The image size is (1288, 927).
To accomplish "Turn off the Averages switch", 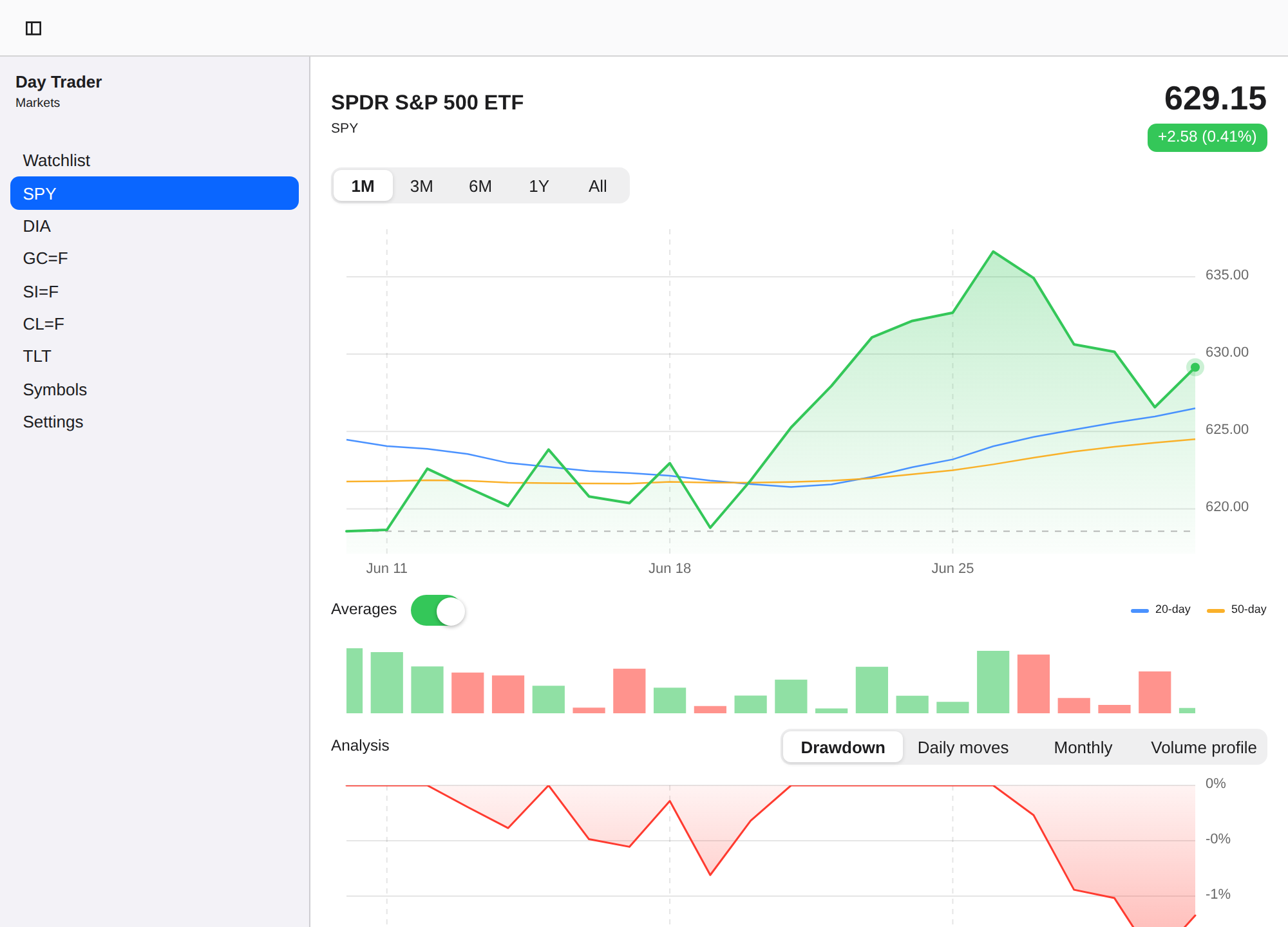I will (438, 610).
